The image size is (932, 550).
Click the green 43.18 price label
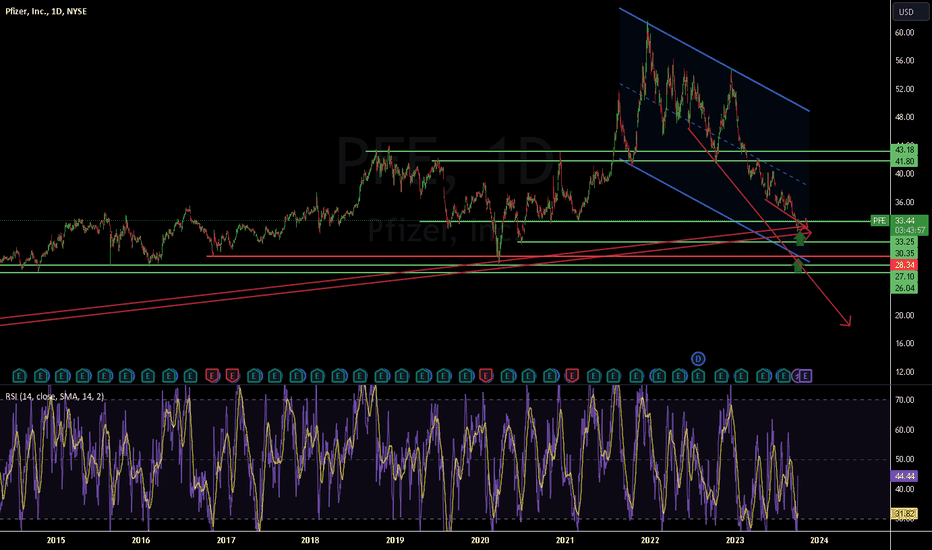coord(905,150)
